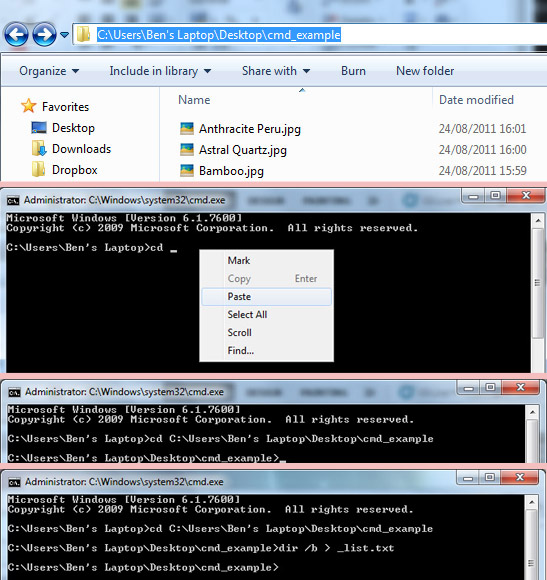The image size is (547, 580).
Task: Open Downloads in navigation pane
Action: pyautogui.click(x=81, y=149)
